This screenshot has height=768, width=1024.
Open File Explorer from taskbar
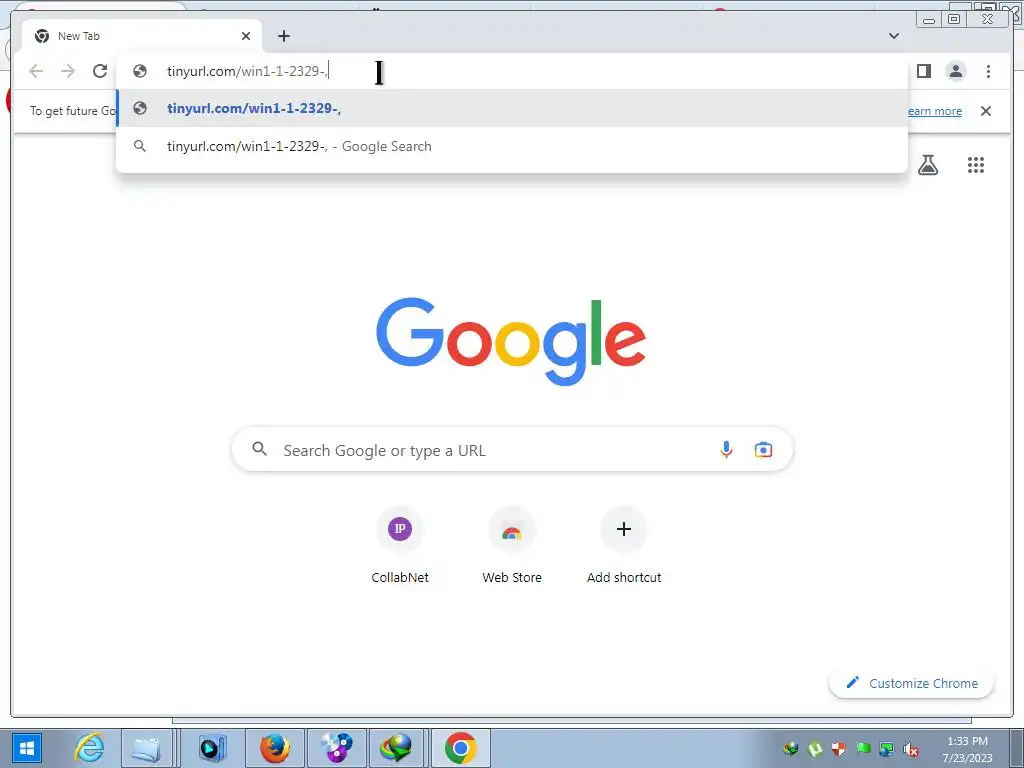[147, 748]
